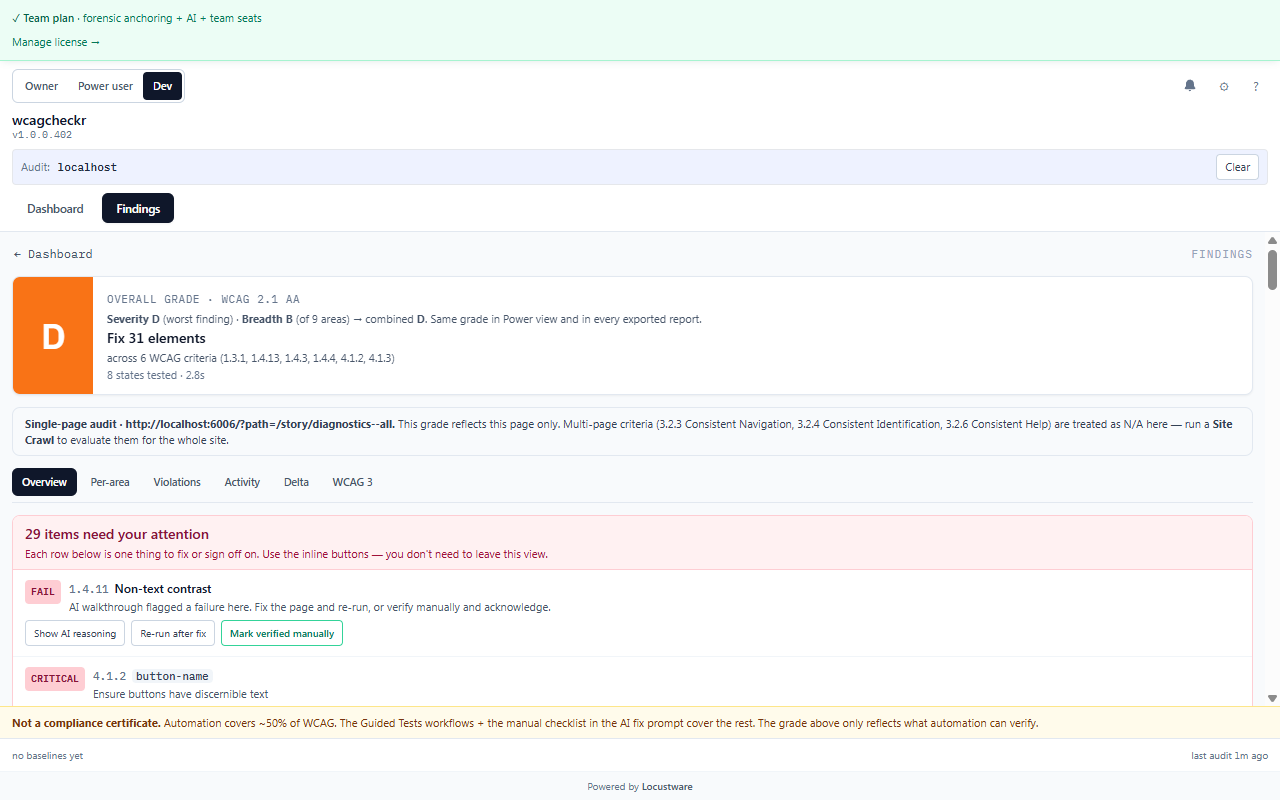The width and height of the screenshot is (1280, 800).
Task: Click the 8 states tested · 2.8s text
Action: (156, 375)
